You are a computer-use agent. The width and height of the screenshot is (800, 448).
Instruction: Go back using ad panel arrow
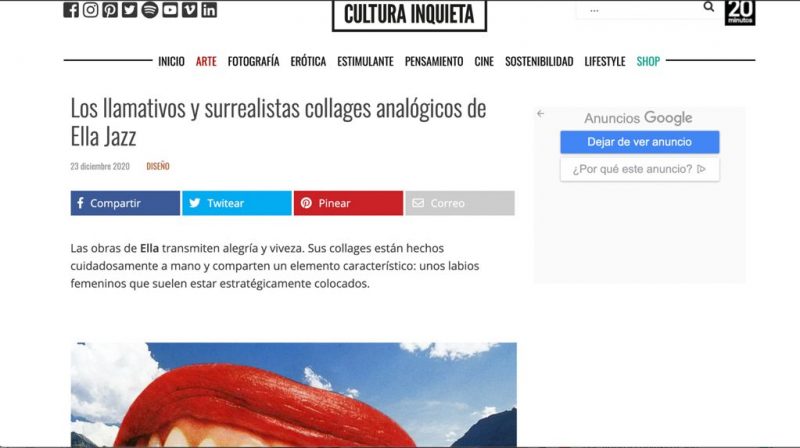pos(540,113)
